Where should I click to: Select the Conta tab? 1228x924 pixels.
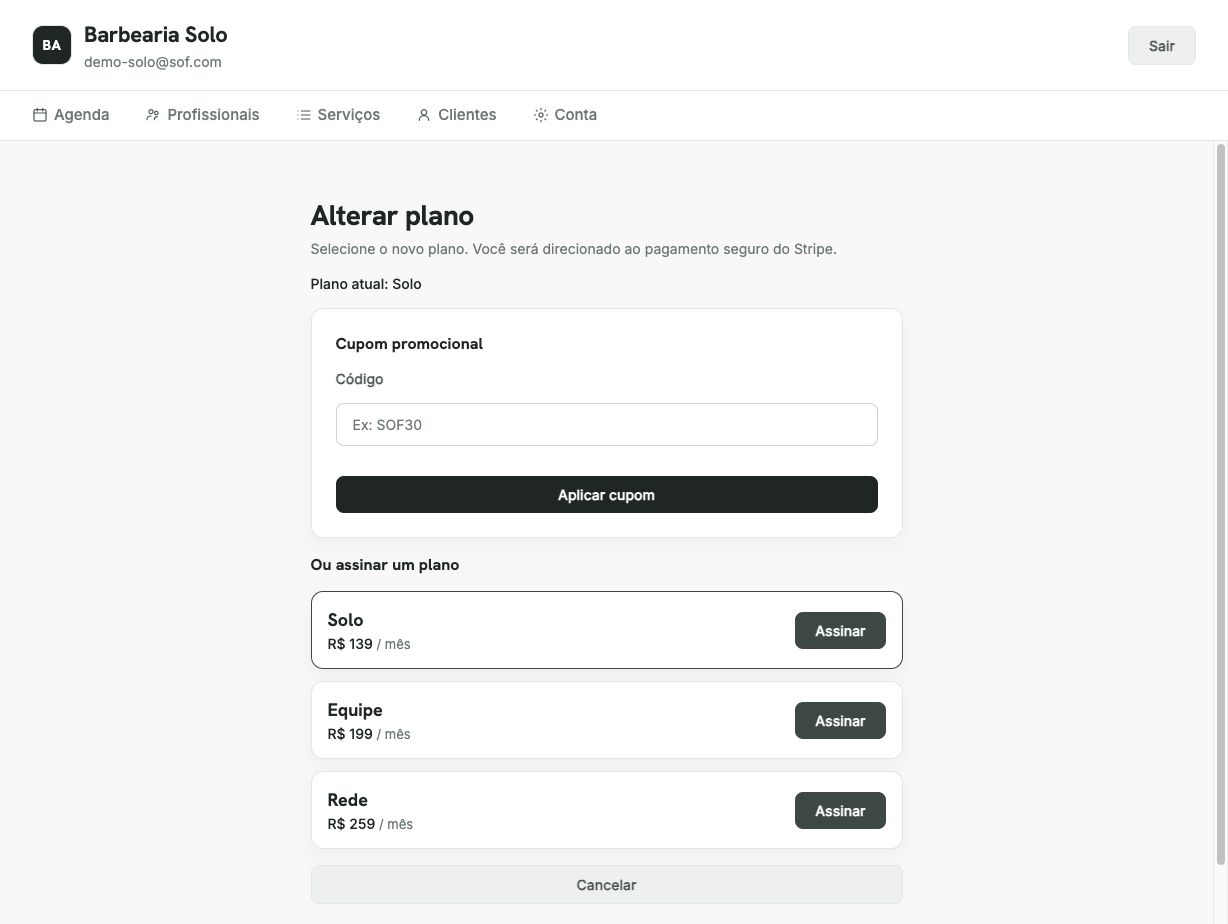click(x=566, y=115)
